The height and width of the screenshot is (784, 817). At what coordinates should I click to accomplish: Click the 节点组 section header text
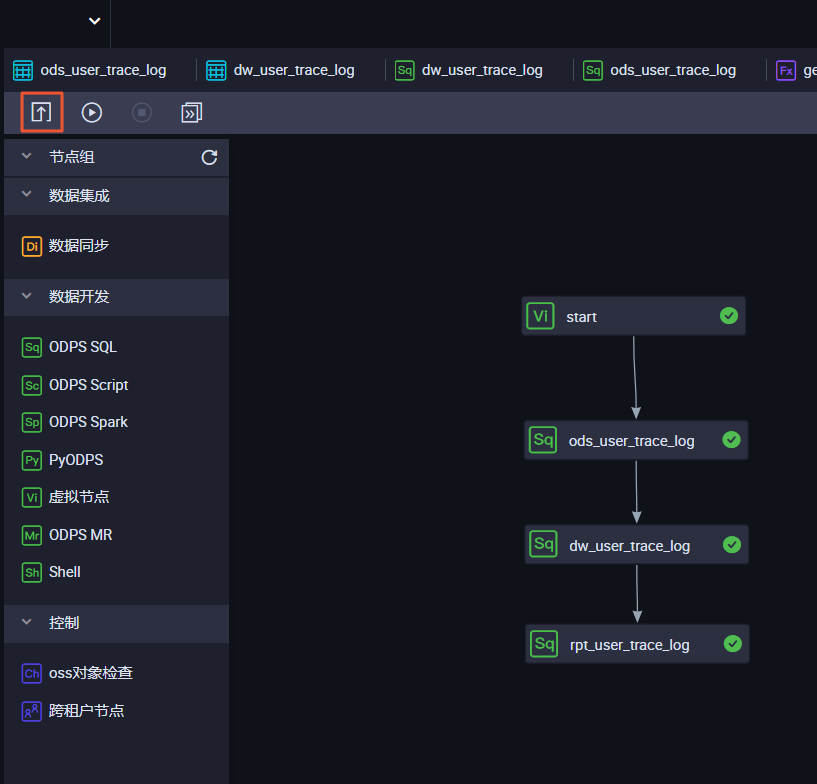(71, 157)
